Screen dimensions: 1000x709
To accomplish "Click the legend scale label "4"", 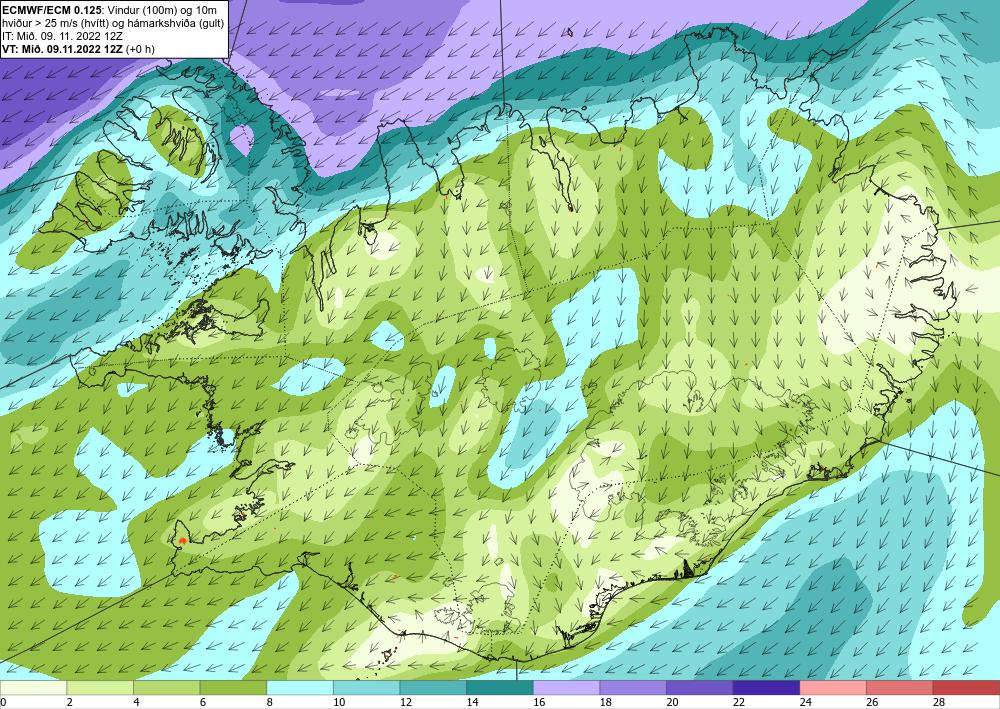I will pos(136,702).
